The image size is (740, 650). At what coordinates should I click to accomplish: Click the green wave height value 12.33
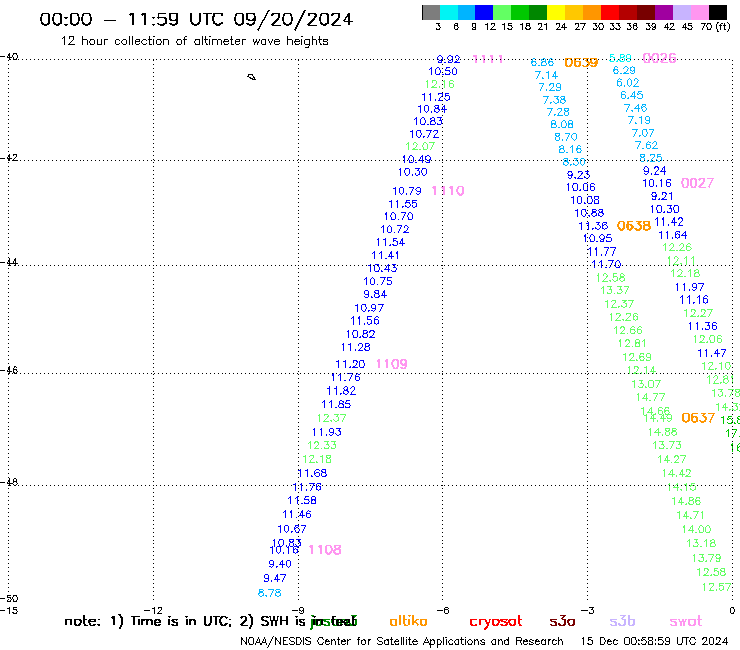point(322,445)
